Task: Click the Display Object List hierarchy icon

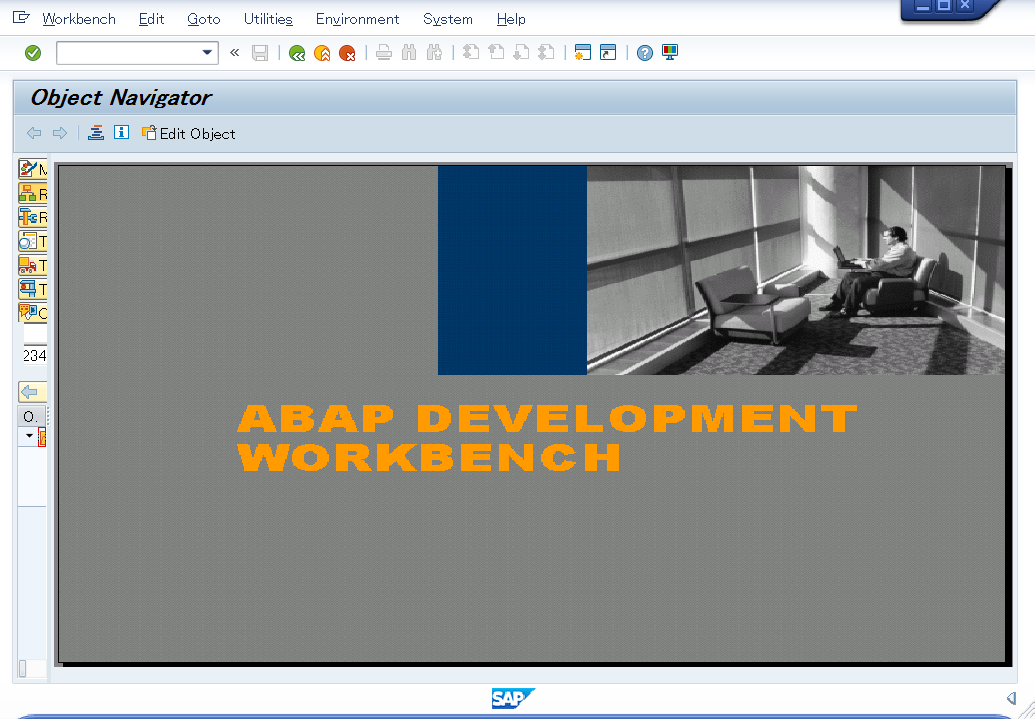Action: pos(96,133)
